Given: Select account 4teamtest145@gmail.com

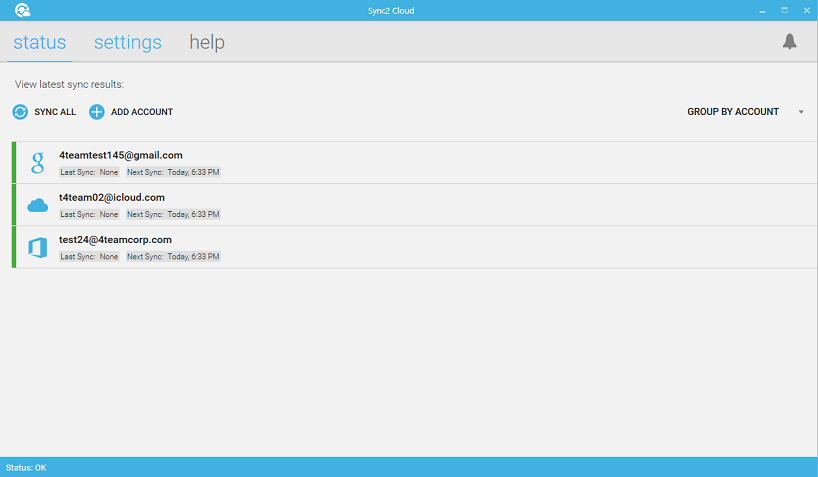Looking at the screenshot, I should [121, 155].
